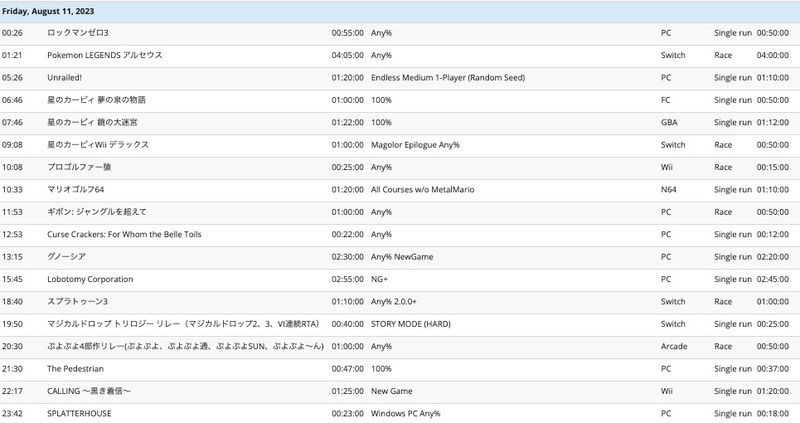Select the 15:45 start time
800x423 pixels.
click(x=12, y=279)
